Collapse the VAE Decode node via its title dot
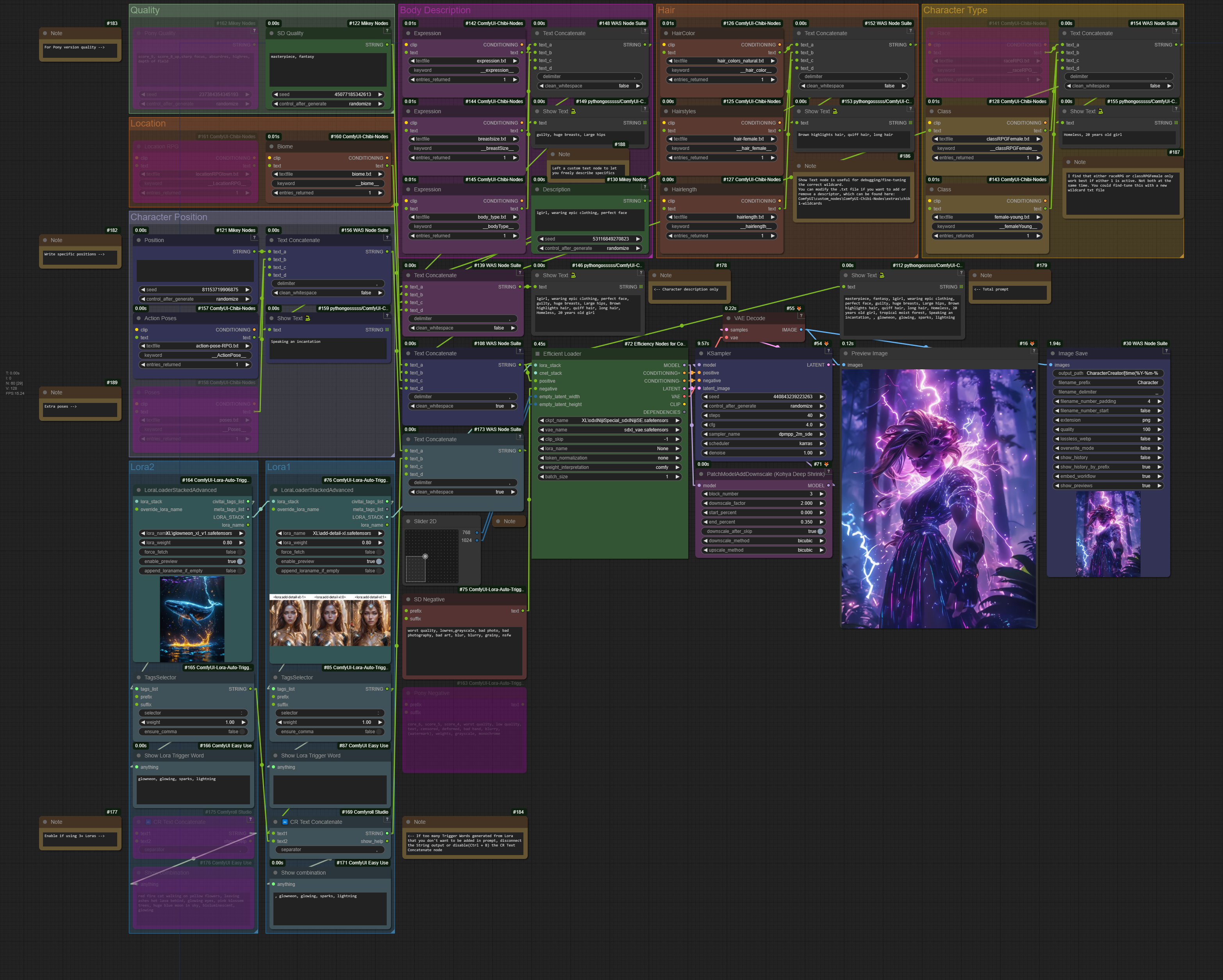 pos(728,318)
